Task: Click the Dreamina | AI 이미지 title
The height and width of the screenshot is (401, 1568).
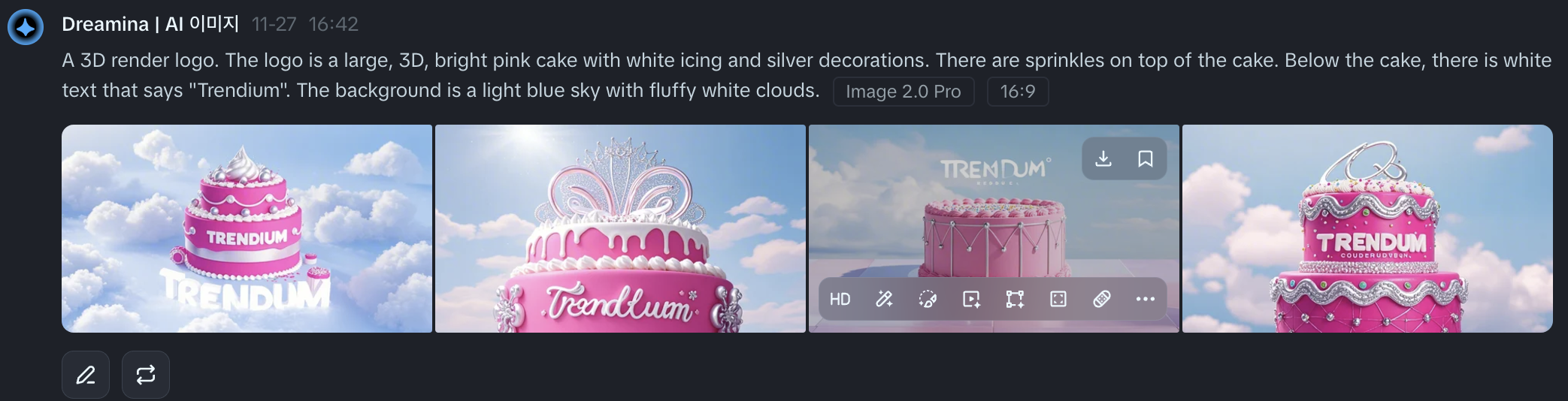Action: 150,24
